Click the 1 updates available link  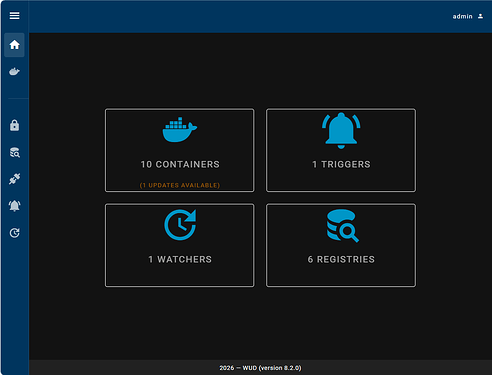tap(180, 185)
